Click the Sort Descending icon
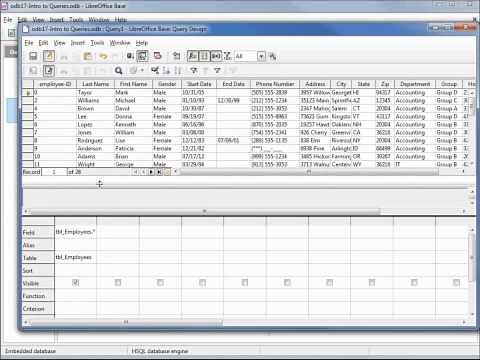 (178, 70)
